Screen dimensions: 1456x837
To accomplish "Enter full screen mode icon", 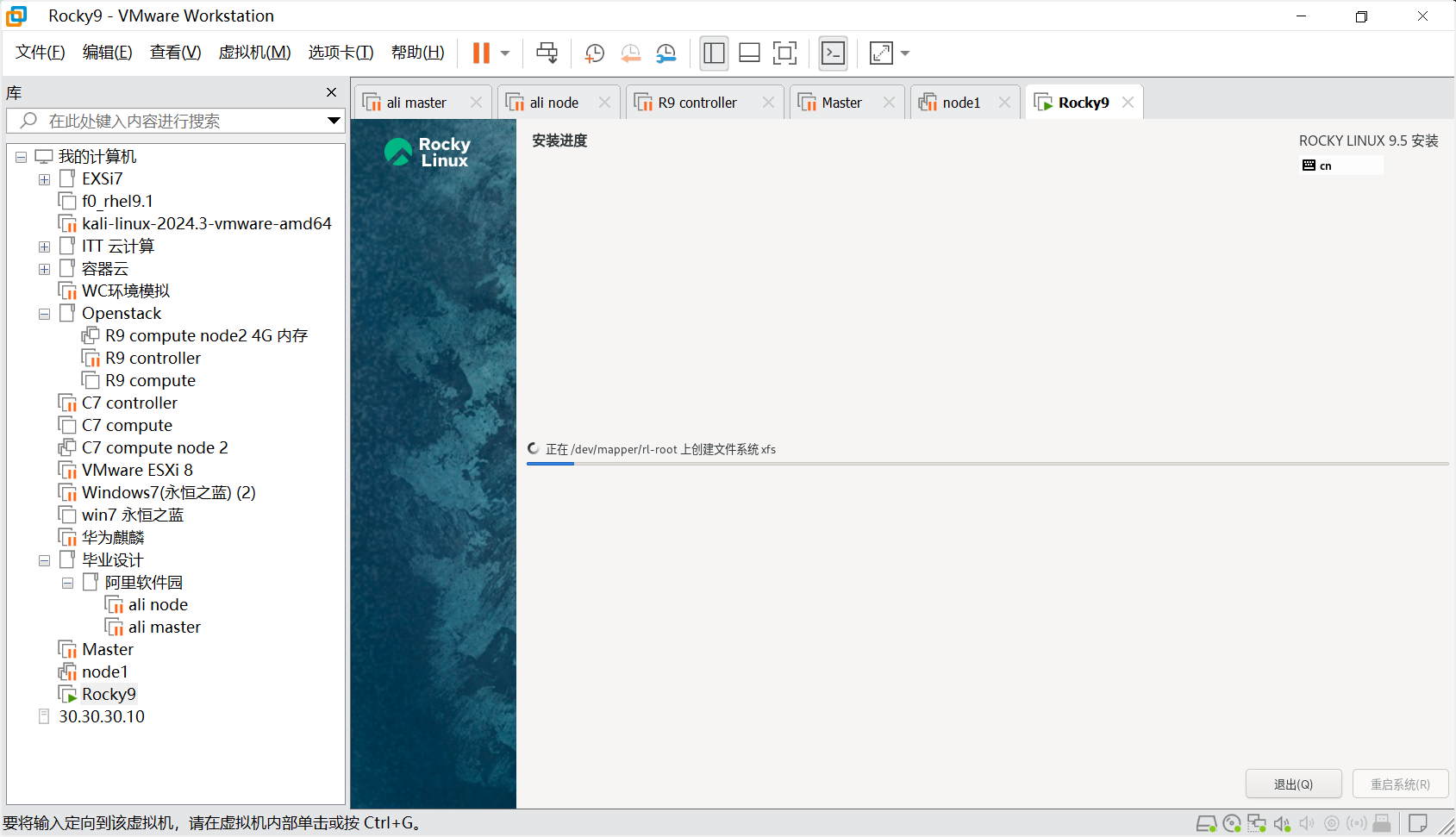I will (x=784, y=53).
